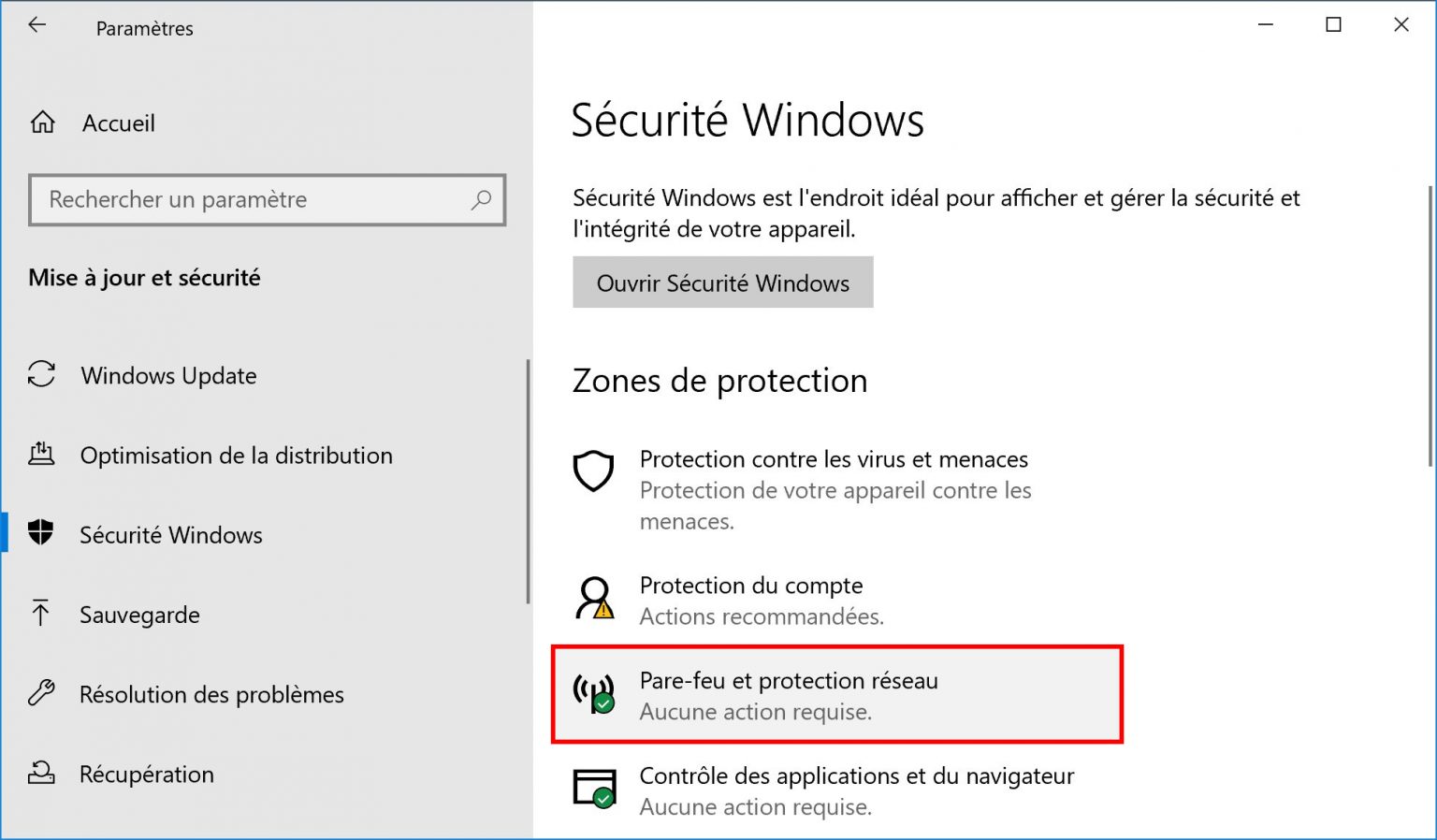
Task: Open Sécurité Windows via the button
Action: point(722,282)
